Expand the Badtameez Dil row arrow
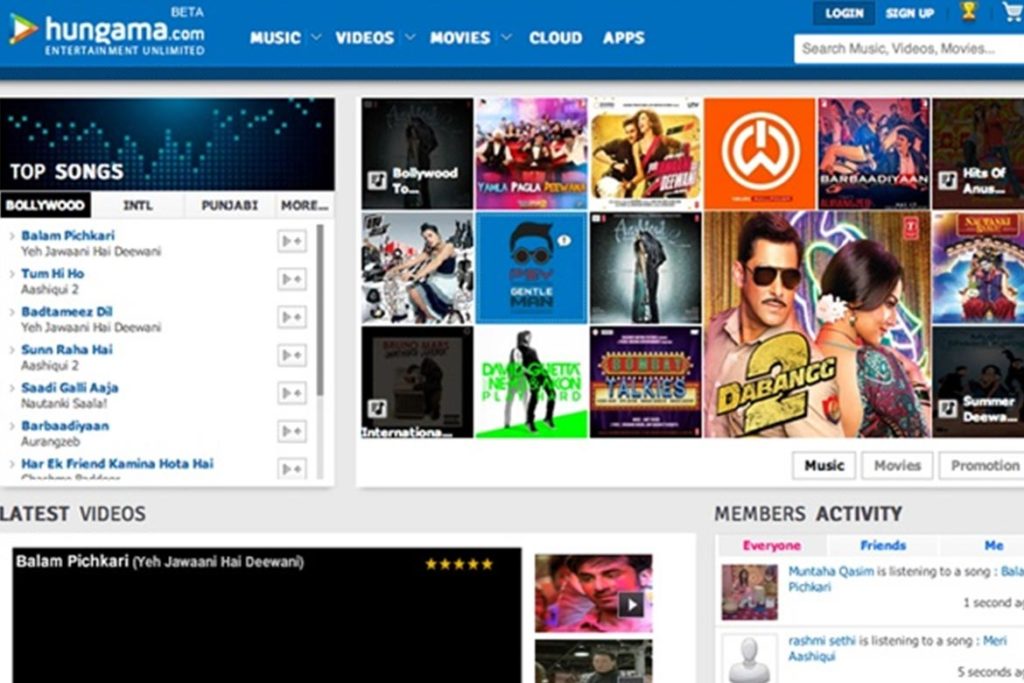1024x683 pixels. tap(12, 311)
